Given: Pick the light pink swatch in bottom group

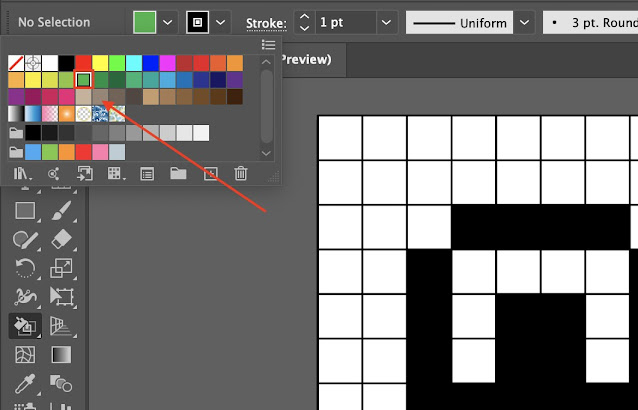Looking at the screenshot, I should [x=100, y=152].
